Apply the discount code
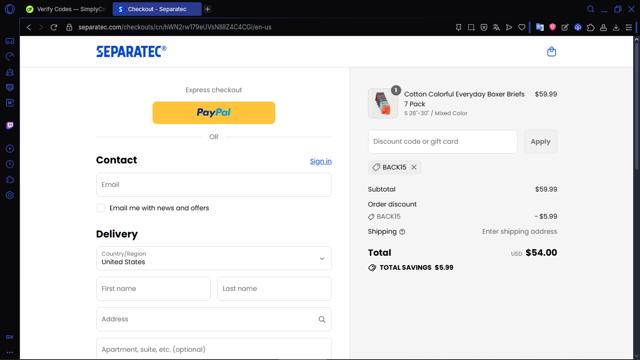 pos(540,142)
